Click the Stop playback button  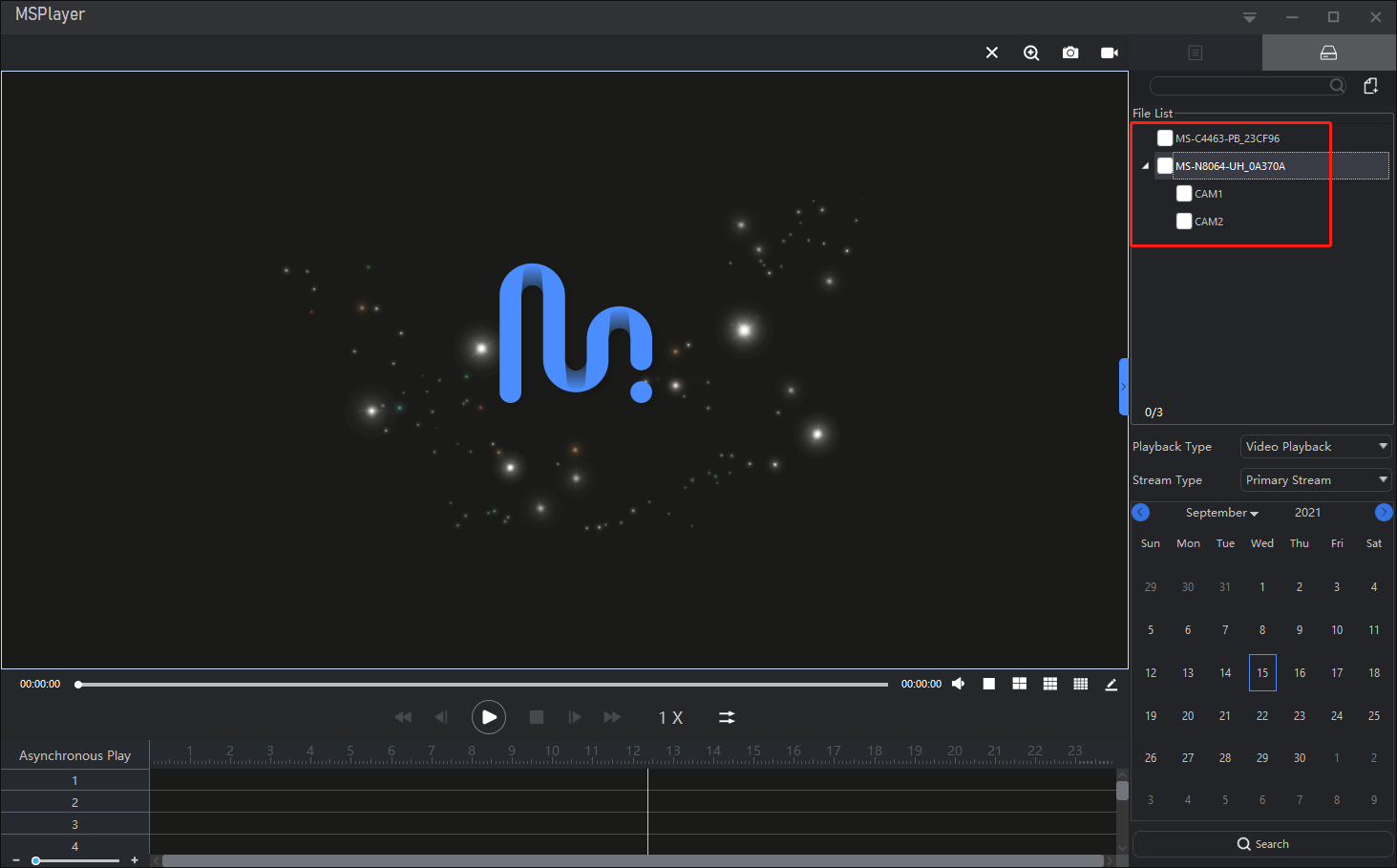point(537,717)
